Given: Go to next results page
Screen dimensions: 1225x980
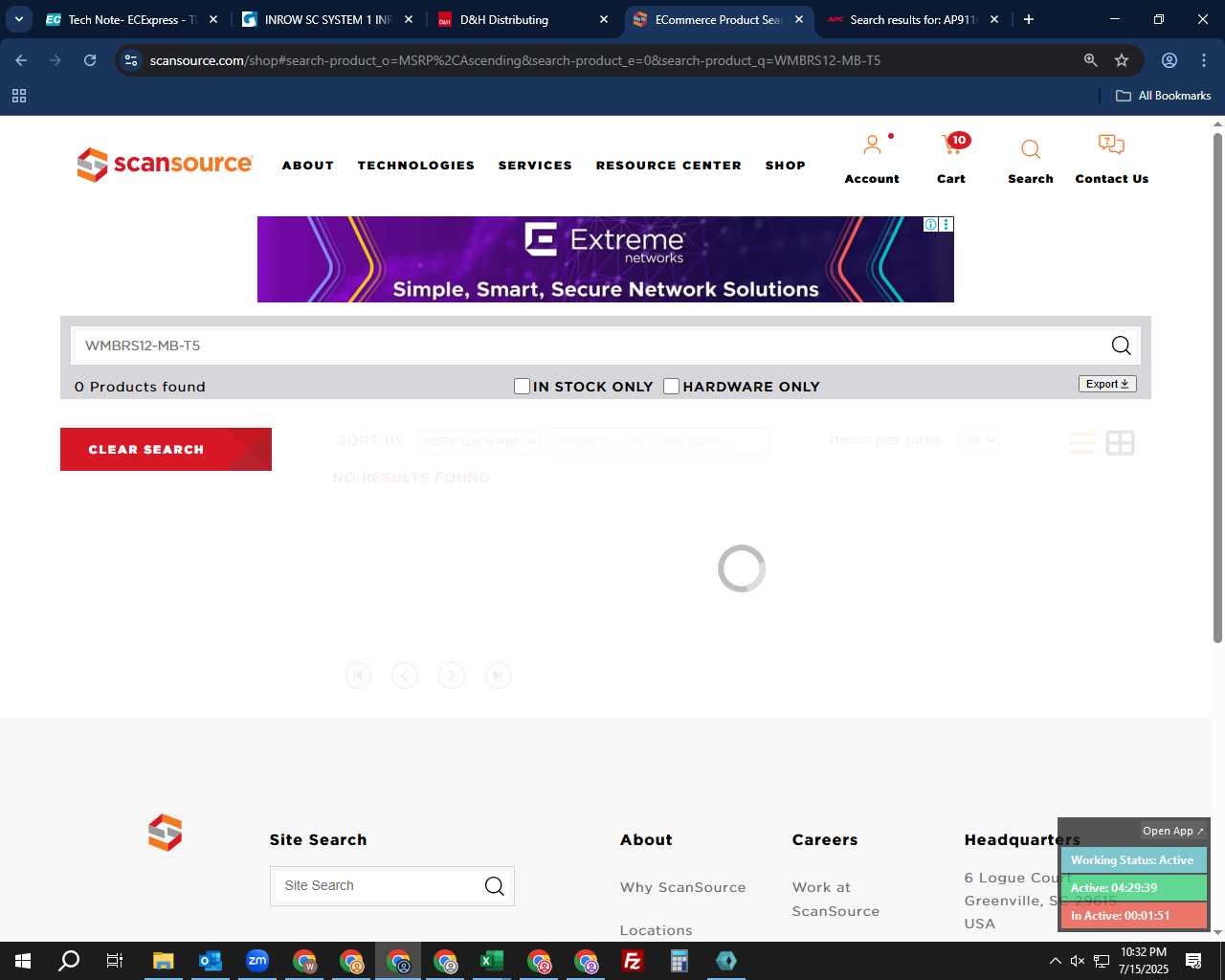Looking at the screenshot, I should click(451, 676).
